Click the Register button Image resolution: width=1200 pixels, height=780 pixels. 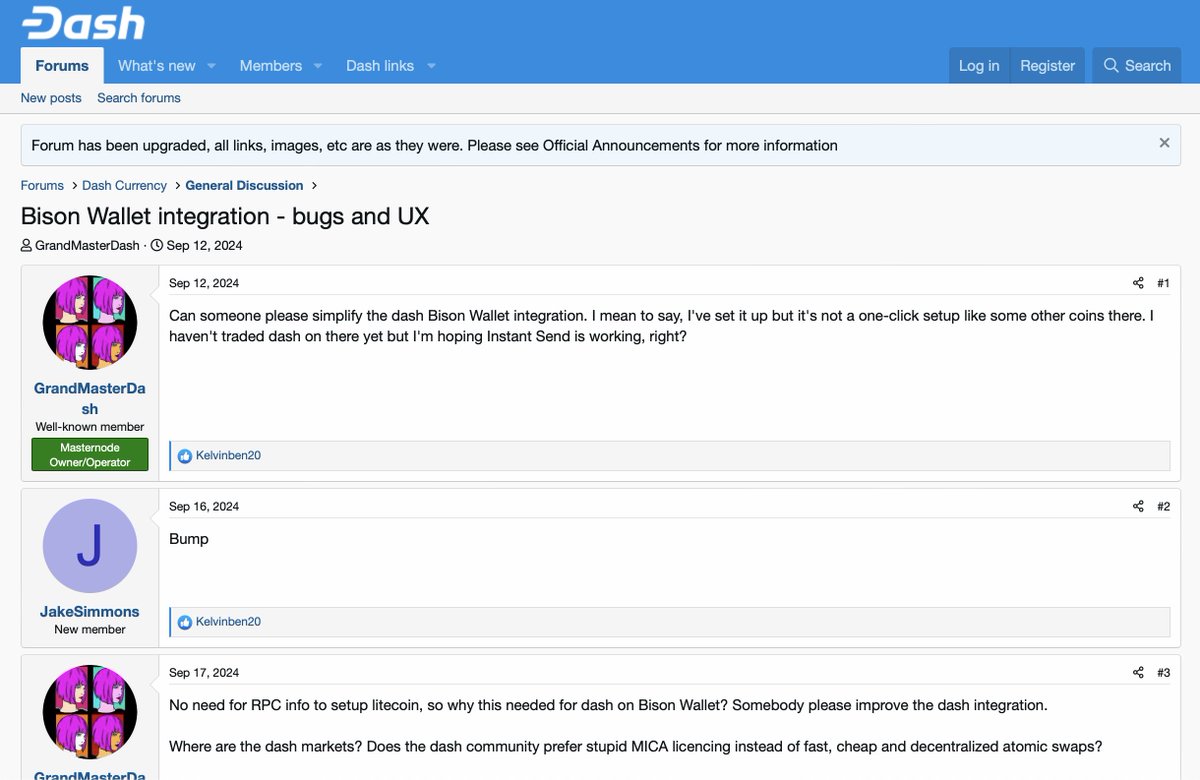1047,65
